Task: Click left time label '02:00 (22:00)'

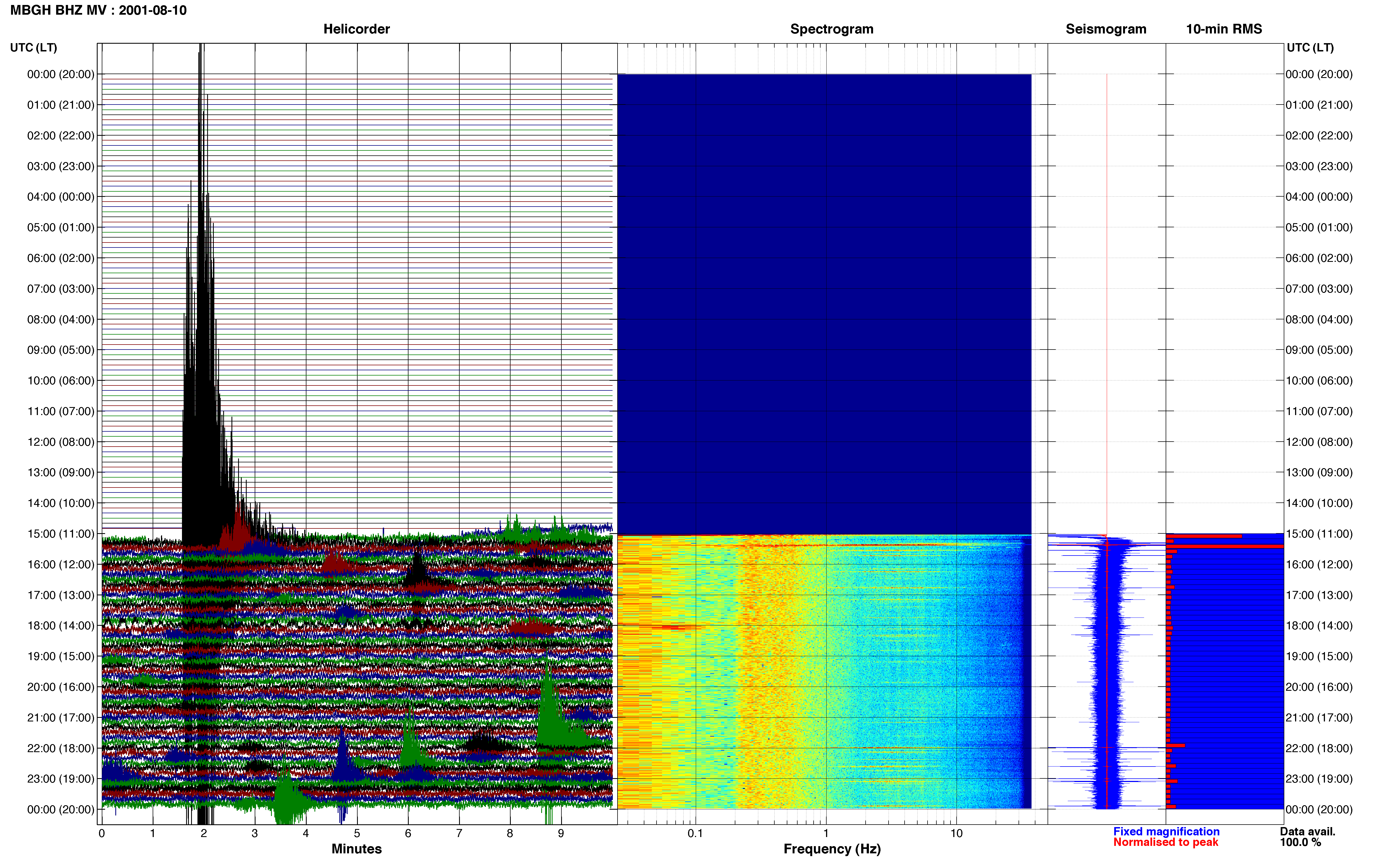Action: click(x=61, y=135)
